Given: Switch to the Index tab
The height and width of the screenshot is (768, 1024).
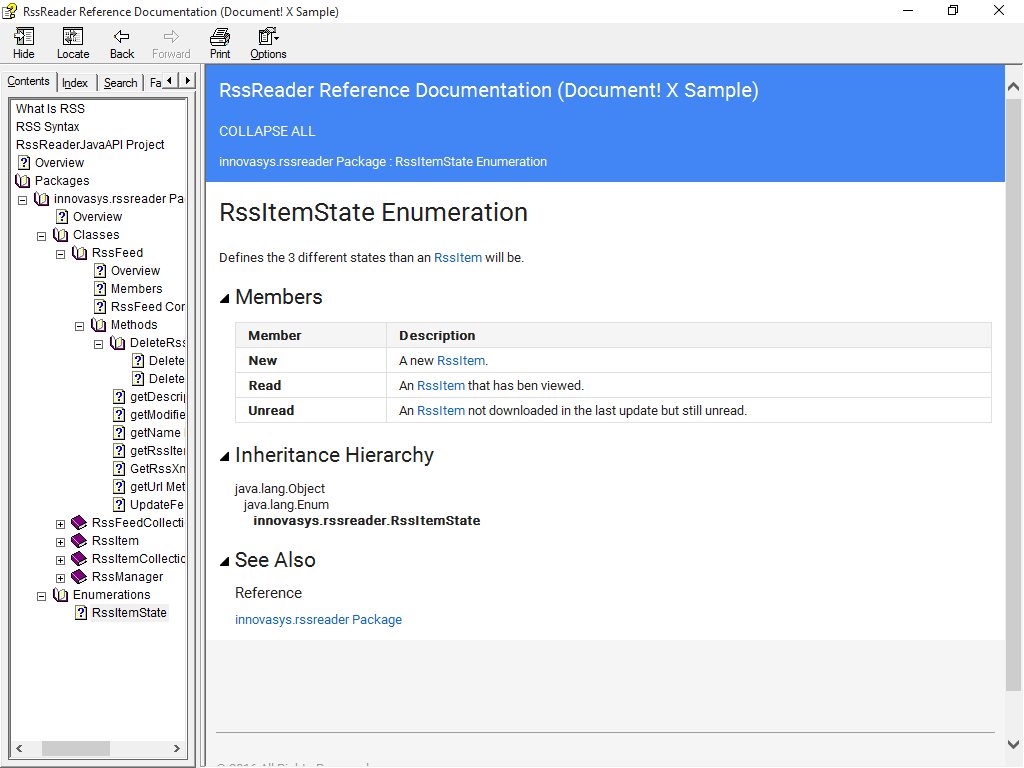Looking at the screenshot, I should pos(75,83).
